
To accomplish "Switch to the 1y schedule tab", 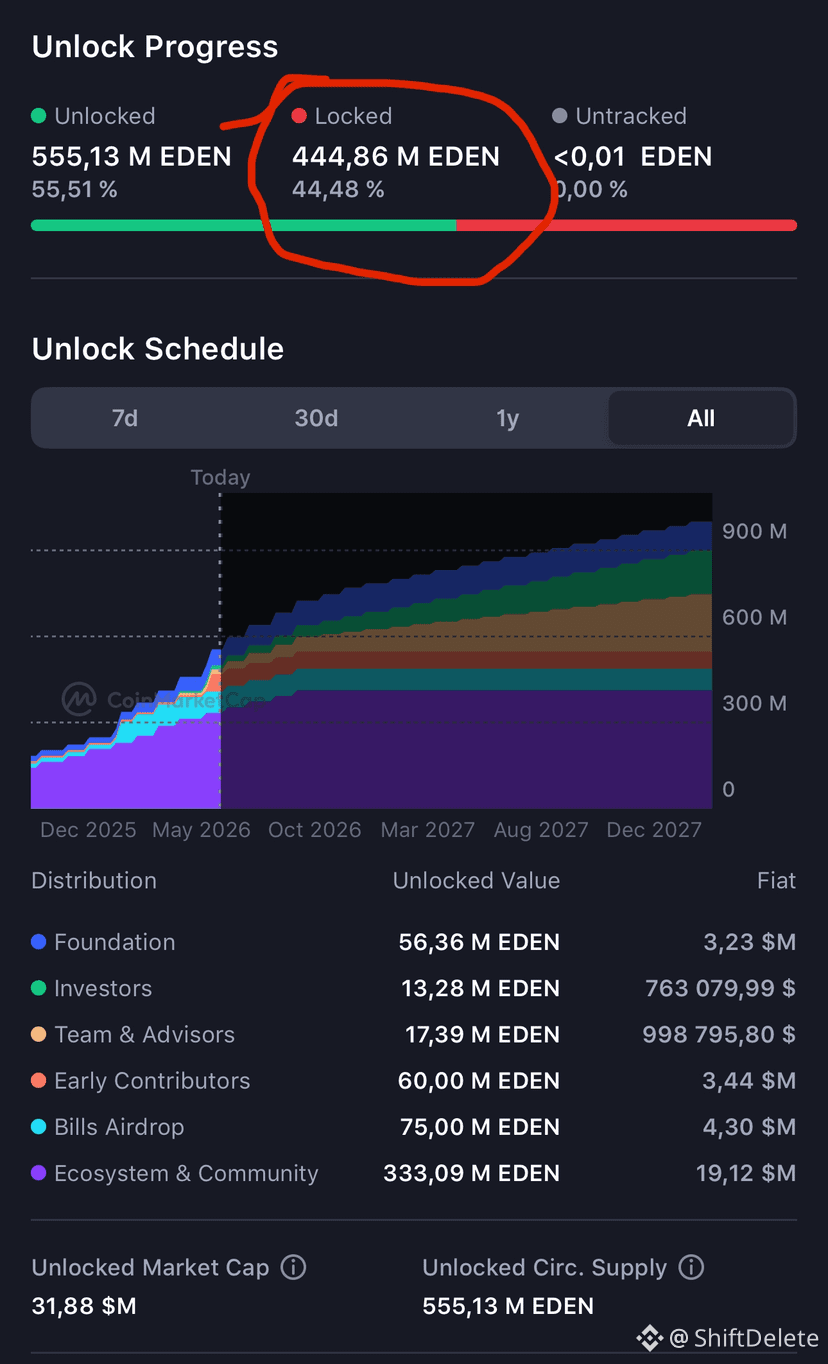I will coord(508,418).
